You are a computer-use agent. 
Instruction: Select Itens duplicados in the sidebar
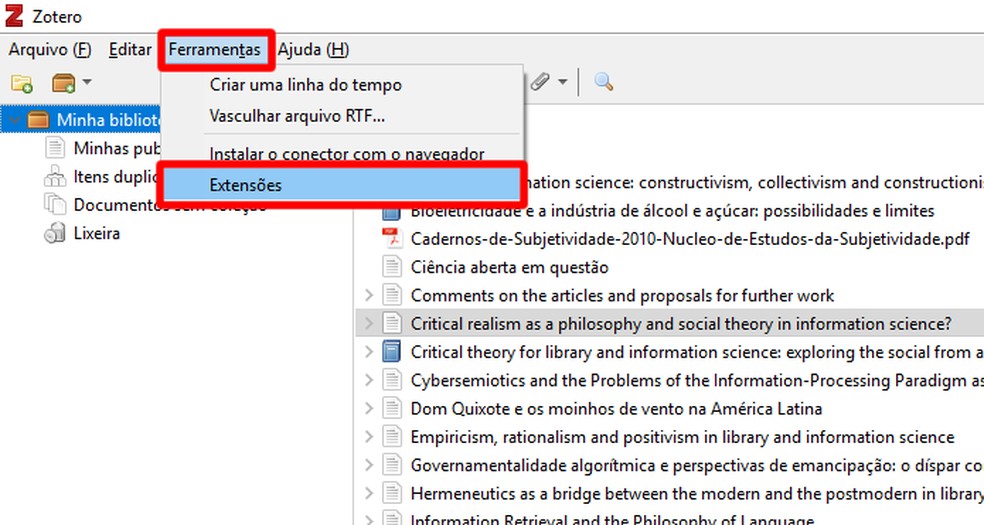[x=115, y=177]
